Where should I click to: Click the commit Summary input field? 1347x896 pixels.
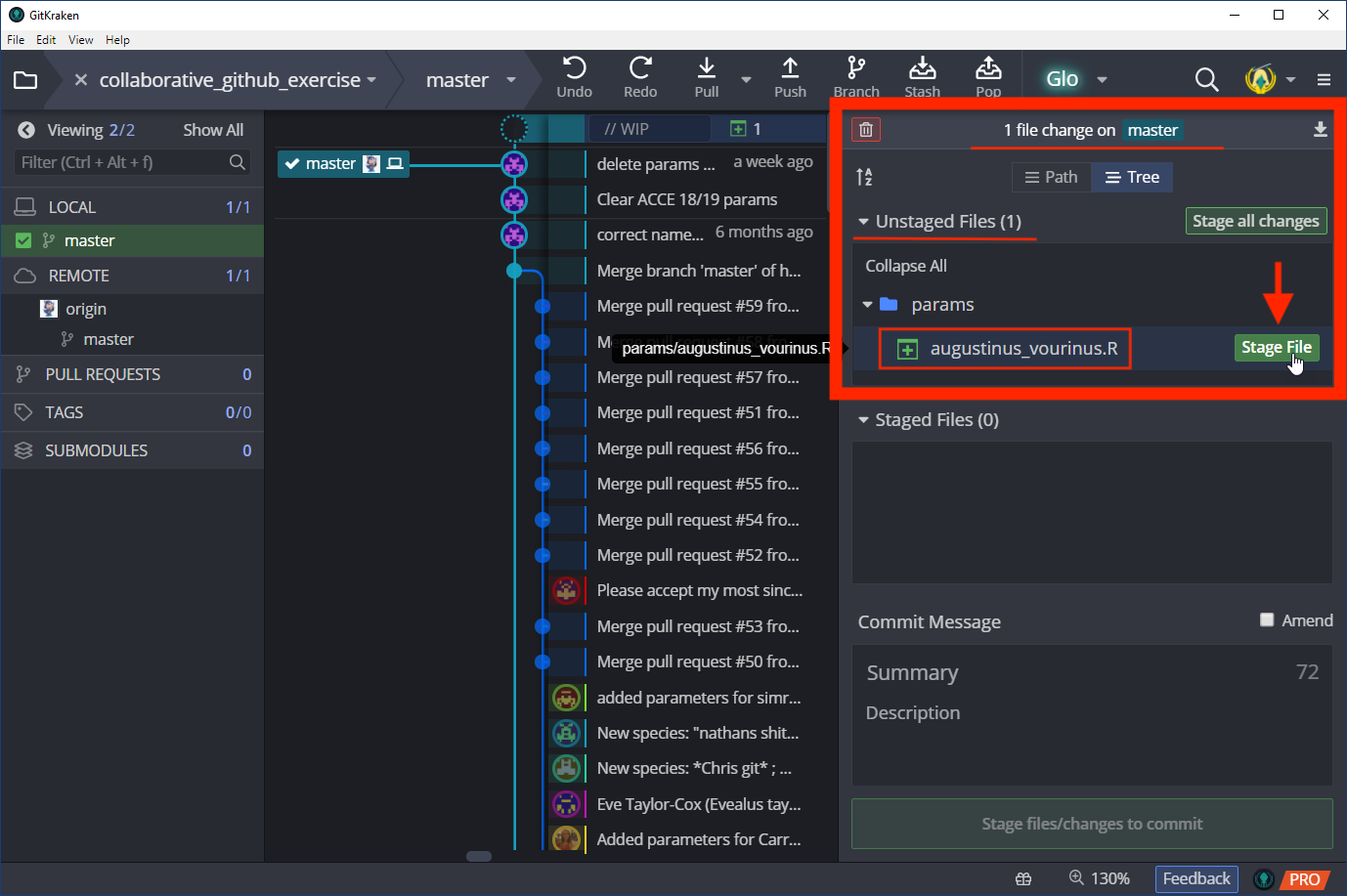1092,672
